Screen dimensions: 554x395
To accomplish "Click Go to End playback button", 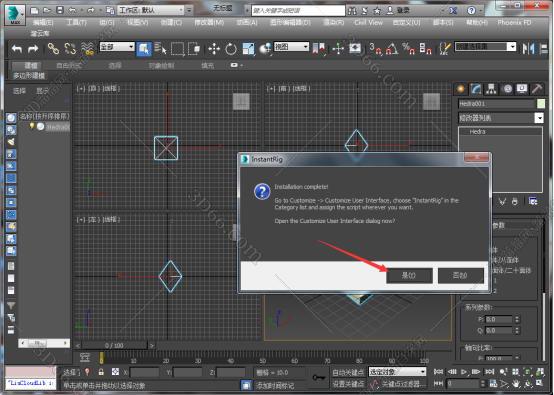I will click(489, 372).
